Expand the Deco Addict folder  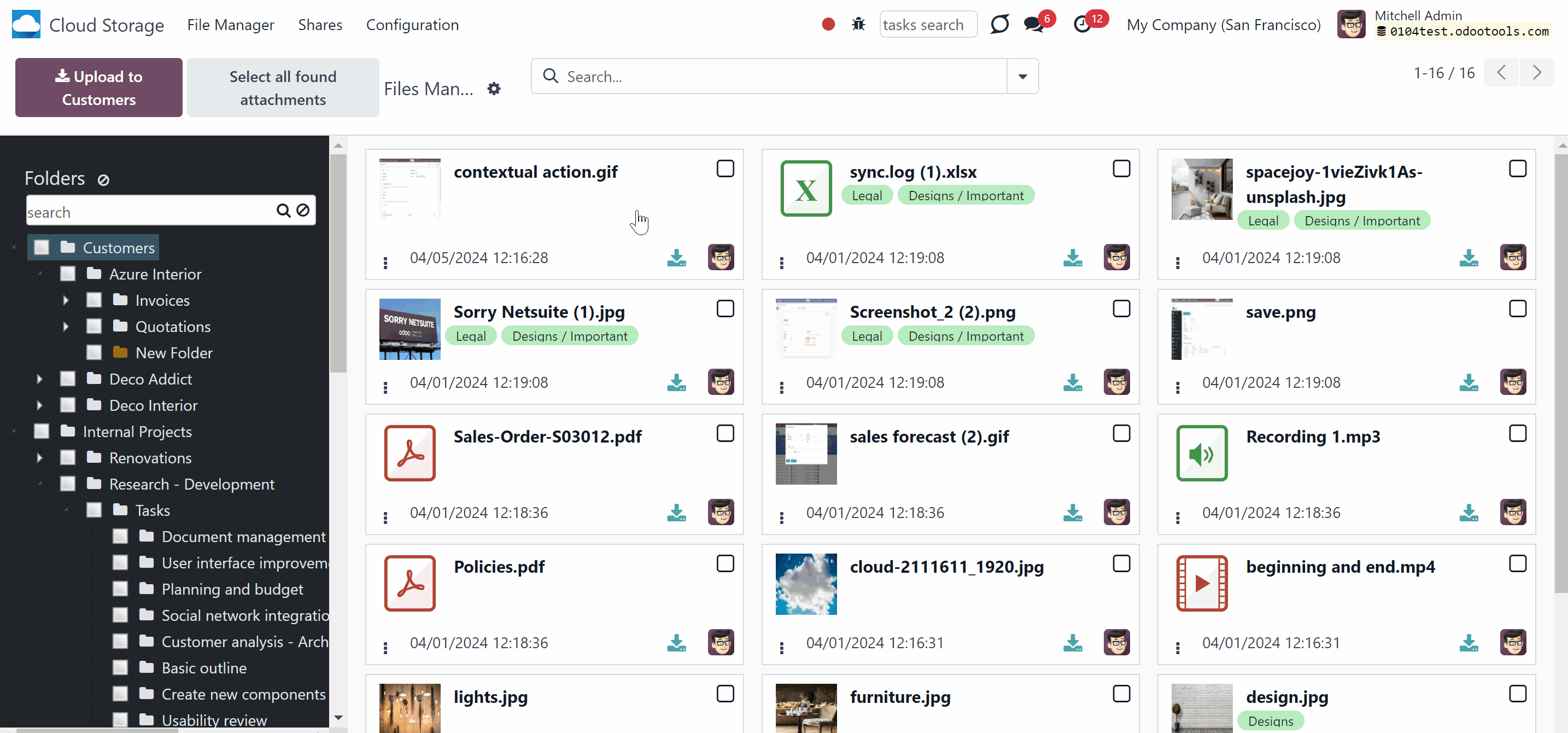pyautogui.click(x=39, y=379)
